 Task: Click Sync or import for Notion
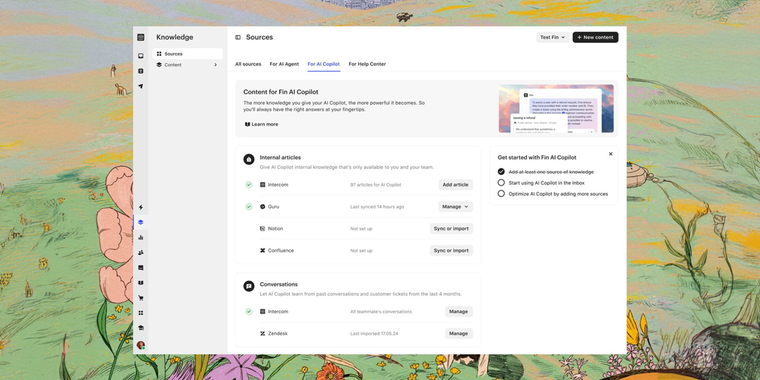click(451, 228)
